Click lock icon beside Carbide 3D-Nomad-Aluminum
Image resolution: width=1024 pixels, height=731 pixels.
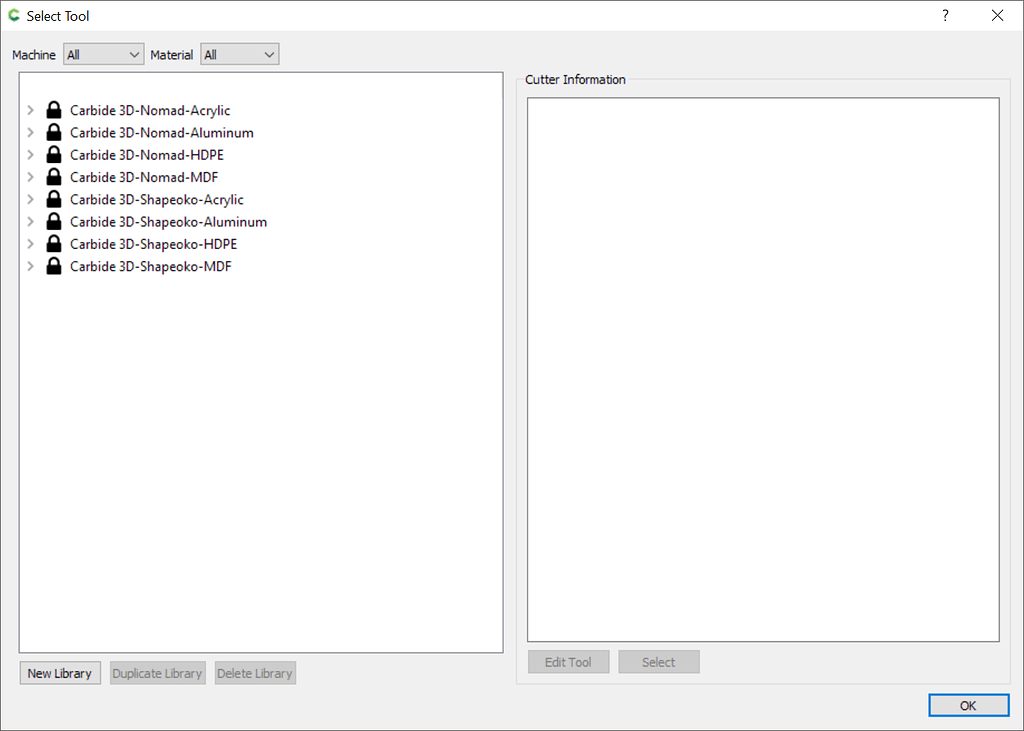pyautogui.click(x=54, y=132)
